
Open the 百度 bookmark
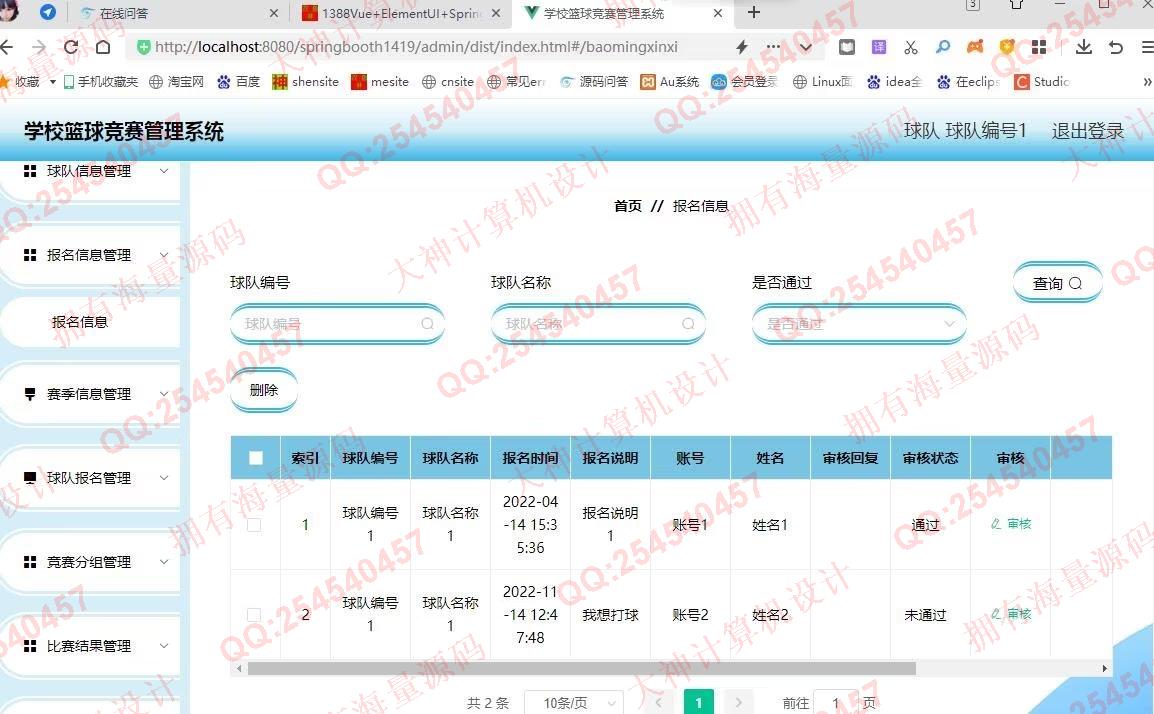tap(239, 82)
